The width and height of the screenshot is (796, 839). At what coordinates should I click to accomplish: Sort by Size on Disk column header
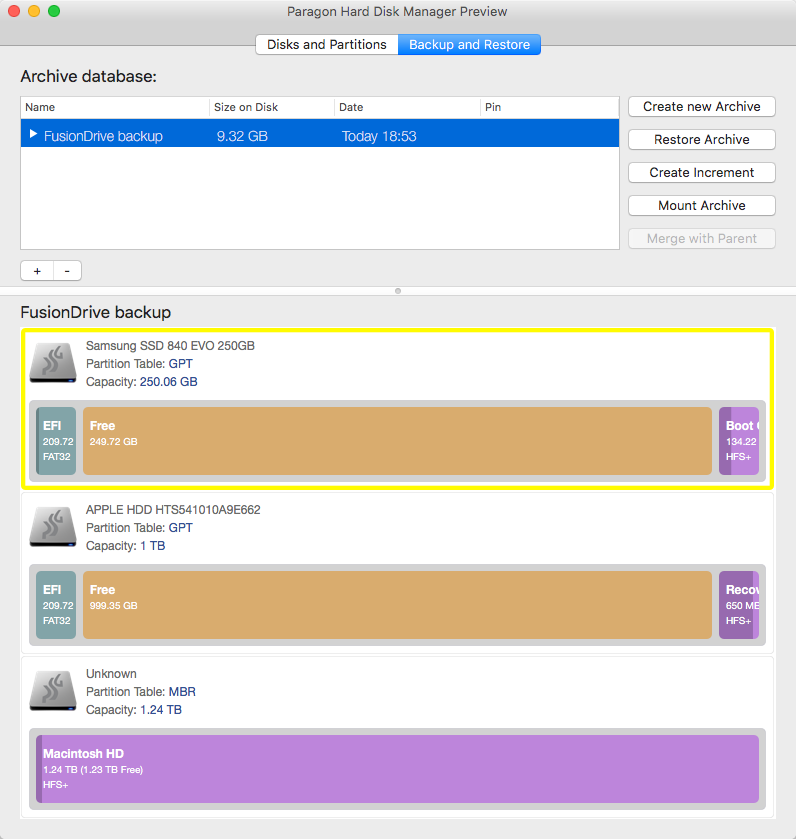click(272, 108)
